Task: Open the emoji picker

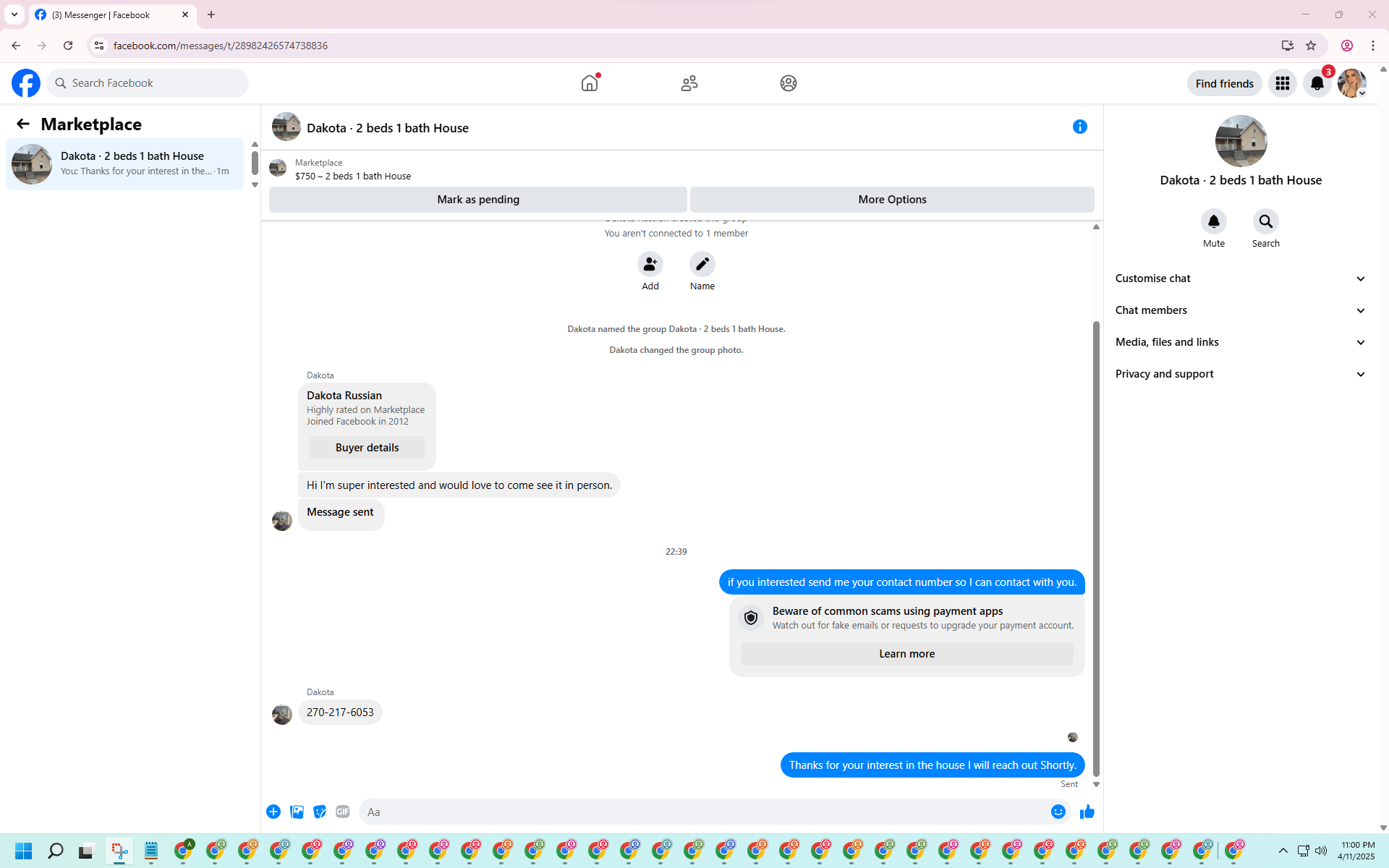Action: click(1058, 812)
